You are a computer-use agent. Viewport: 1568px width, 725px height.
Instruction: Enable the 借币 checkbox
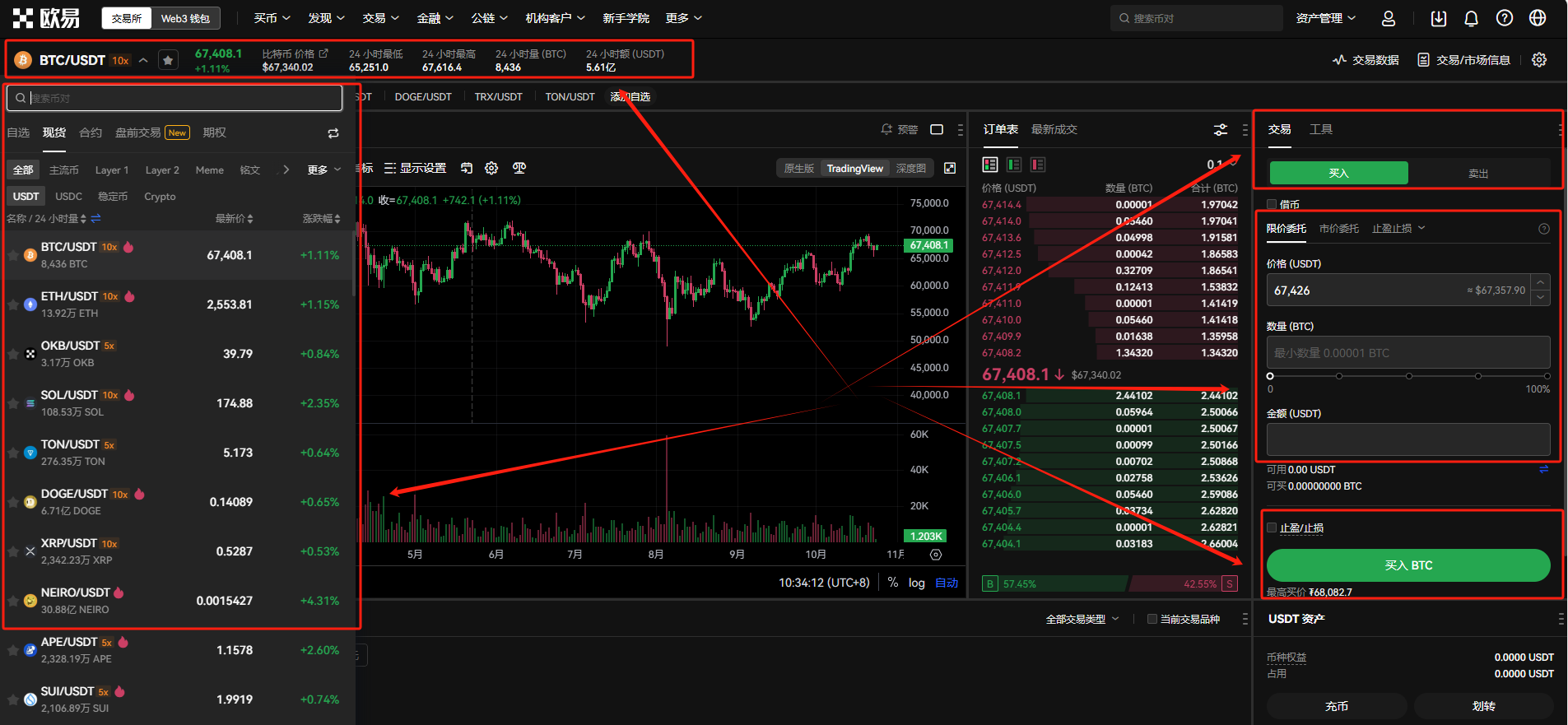click(x=1272, y=204)
